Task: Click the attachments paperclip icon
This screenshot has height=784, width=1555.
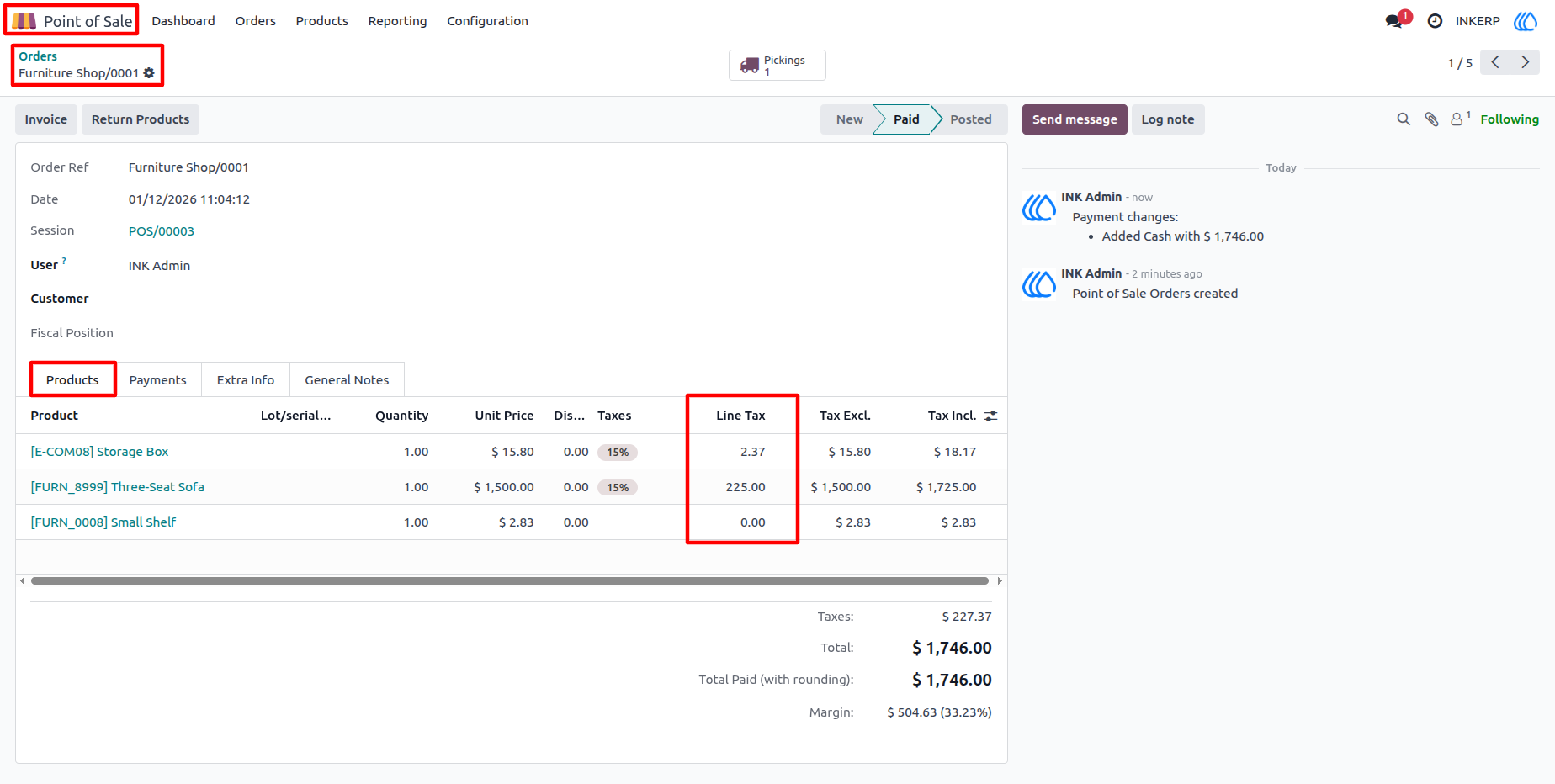Action: click(x=1431, y=119)
